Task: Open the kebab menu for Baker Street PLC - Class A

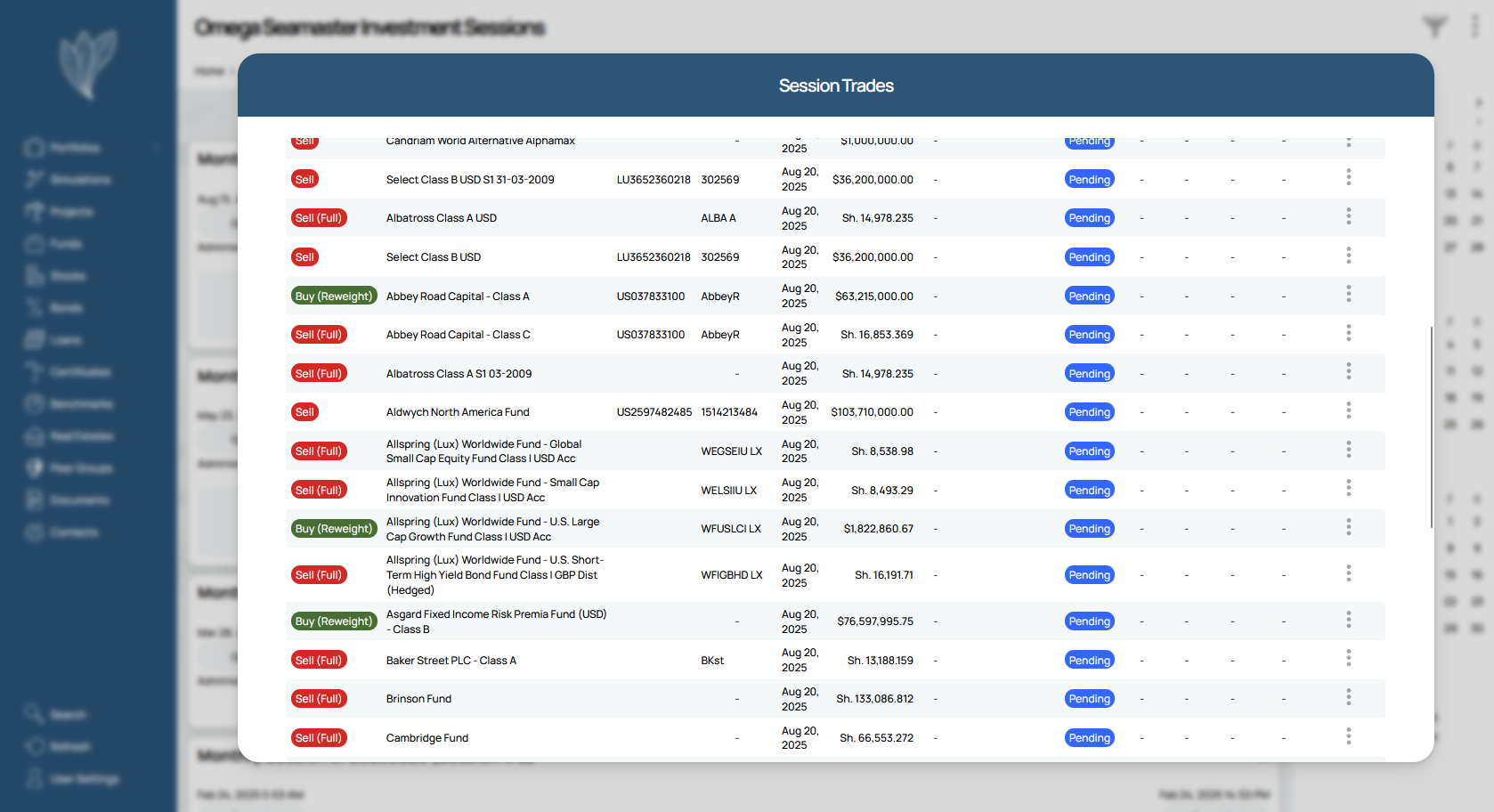Action: tap(1348, 658)
